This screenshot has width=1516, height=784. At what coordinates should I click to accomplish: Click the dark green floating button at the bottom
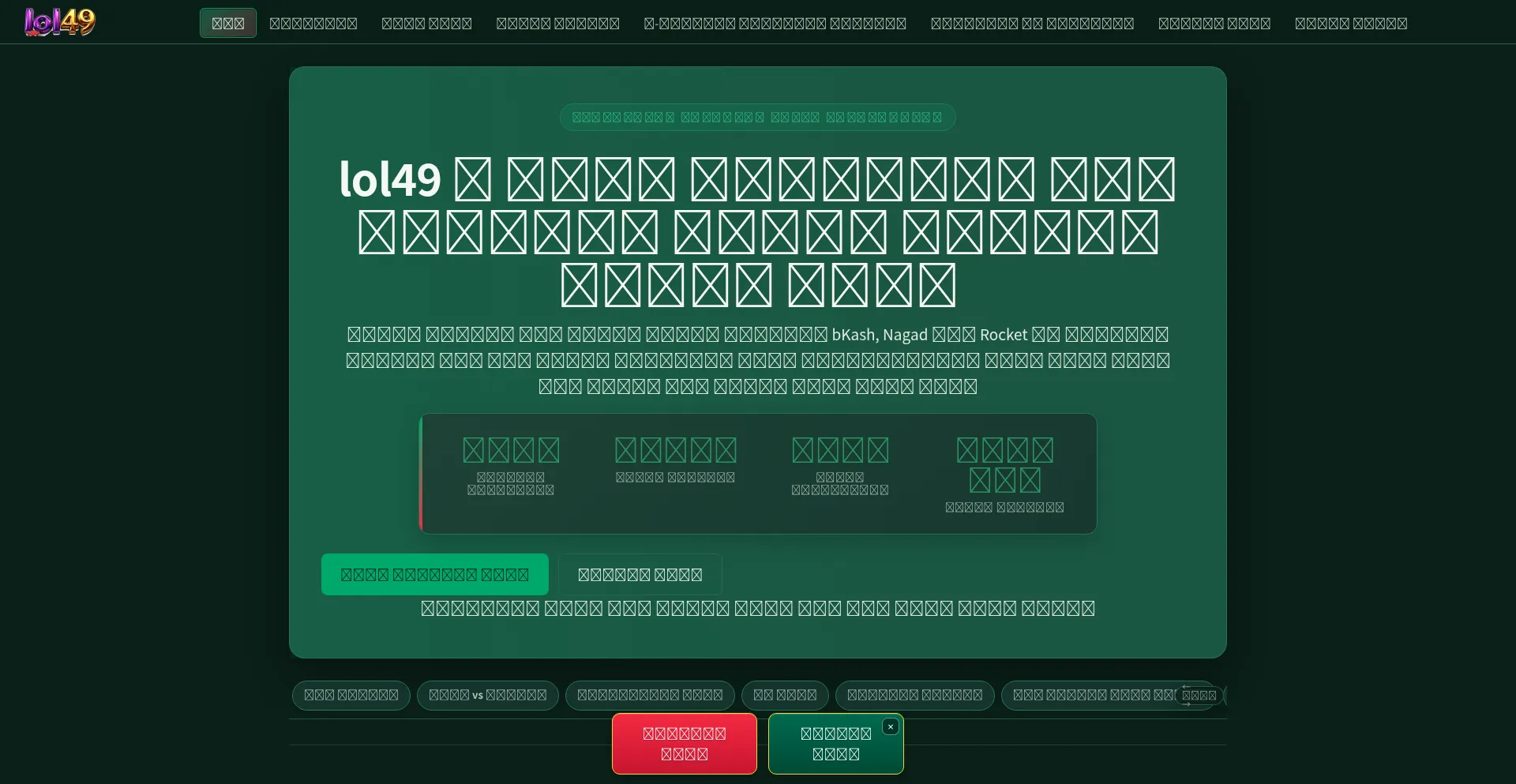tap(835, 744)
